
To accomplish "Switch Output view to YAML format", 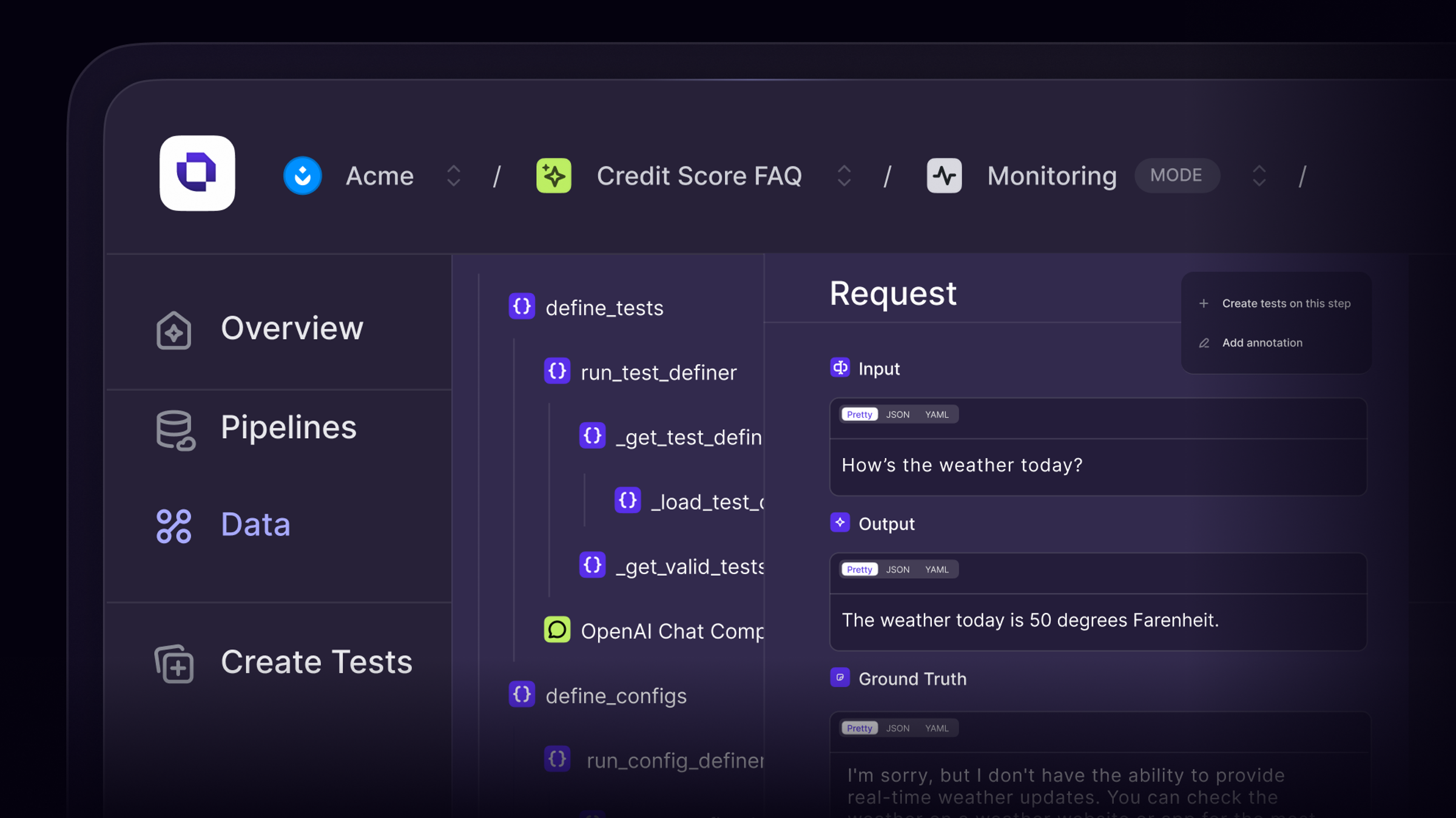I will coord(936,569).
